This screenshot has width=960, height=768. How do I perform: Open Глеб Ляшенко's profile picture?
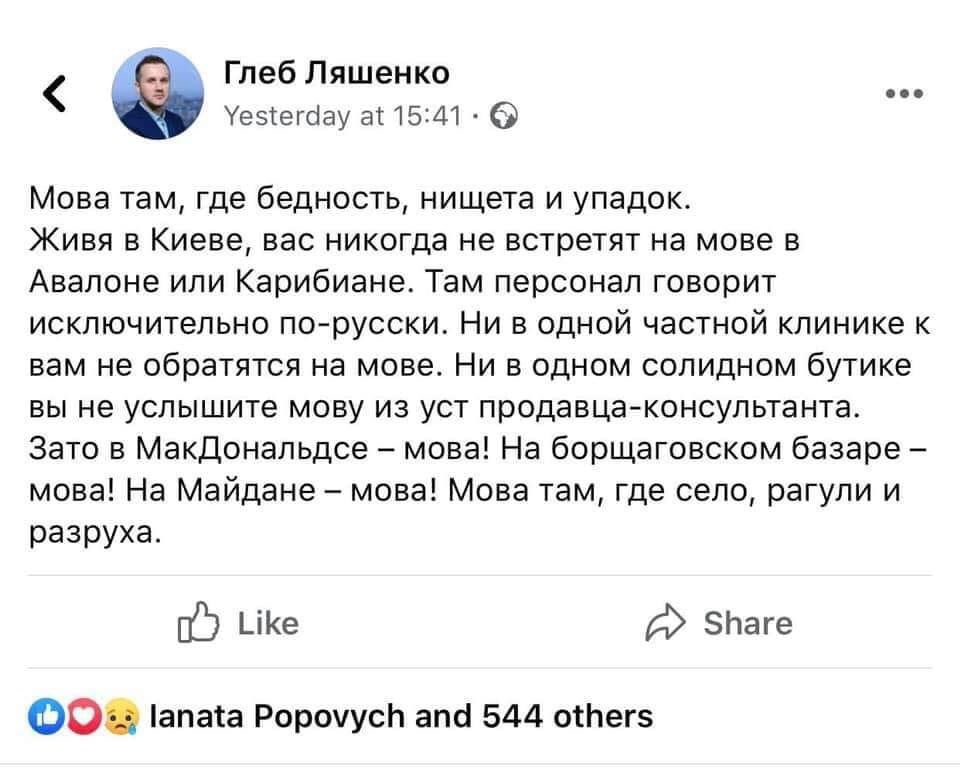[x=162, y=94]
